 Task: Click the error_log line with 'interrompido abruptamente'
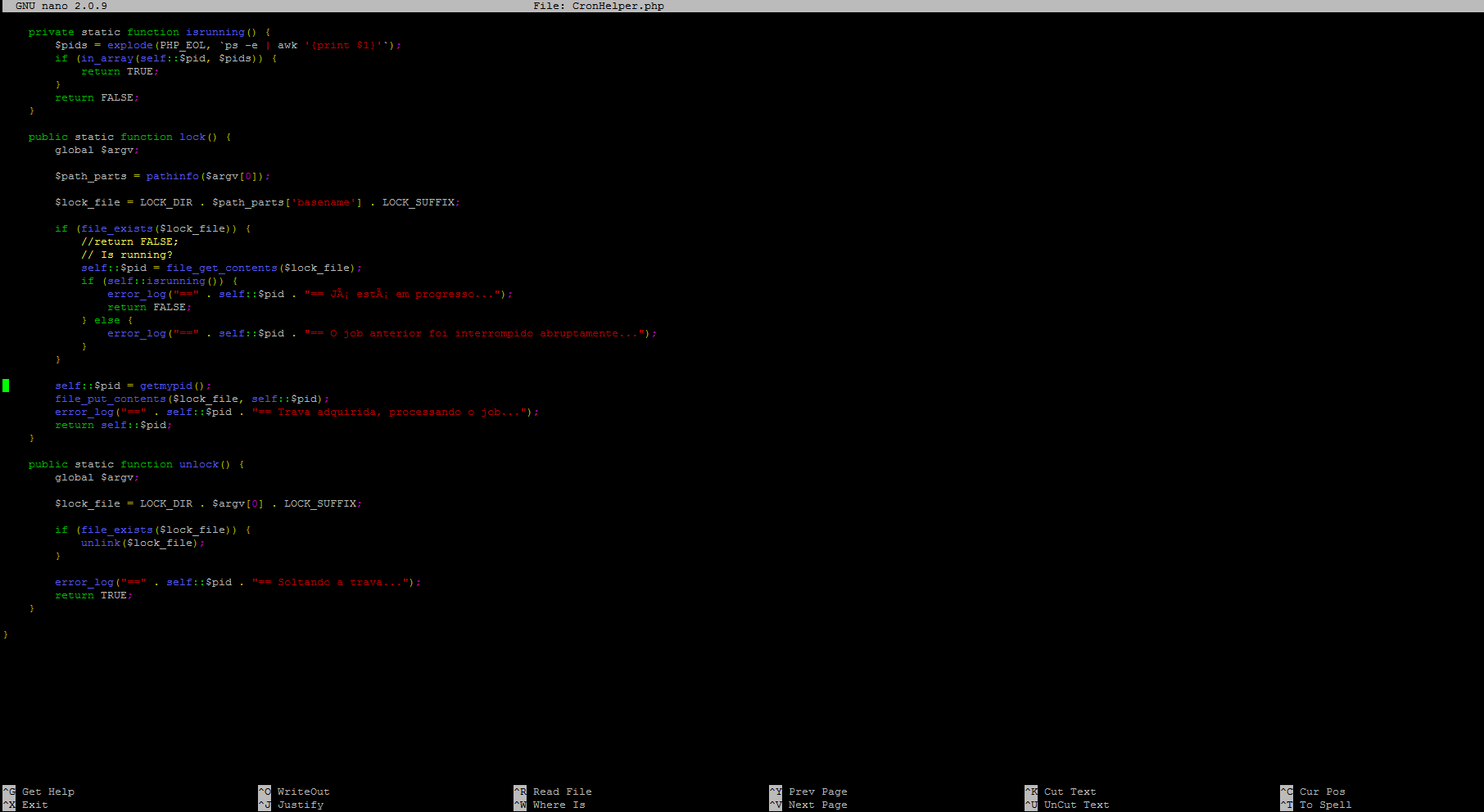(x=382, y=333)
